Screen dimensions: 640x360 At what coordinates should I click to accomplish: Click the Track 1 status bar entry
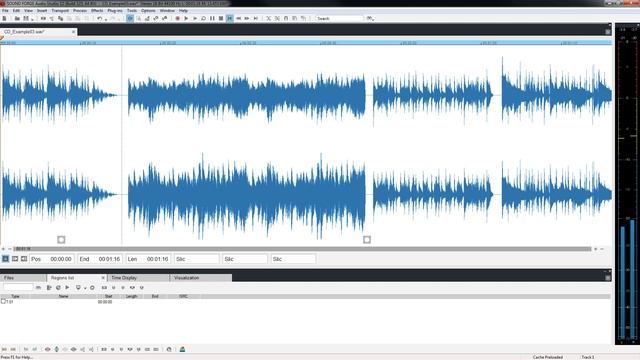(x=588, y=357)
